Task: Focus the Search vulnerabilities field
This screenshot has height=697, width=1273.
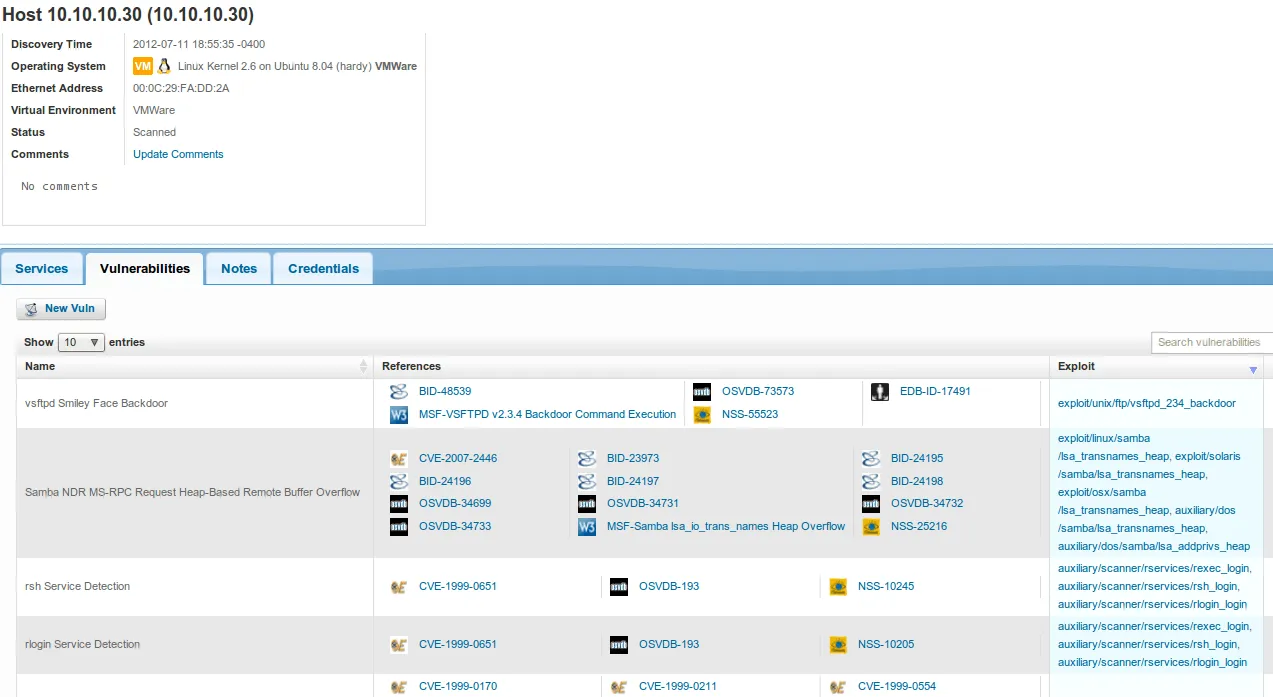Action: [1210, 342]
